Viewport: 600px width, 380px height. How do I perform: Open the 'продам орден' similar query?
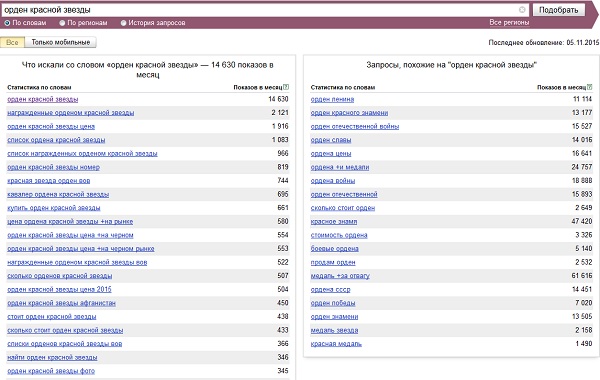tap(333, 263)
